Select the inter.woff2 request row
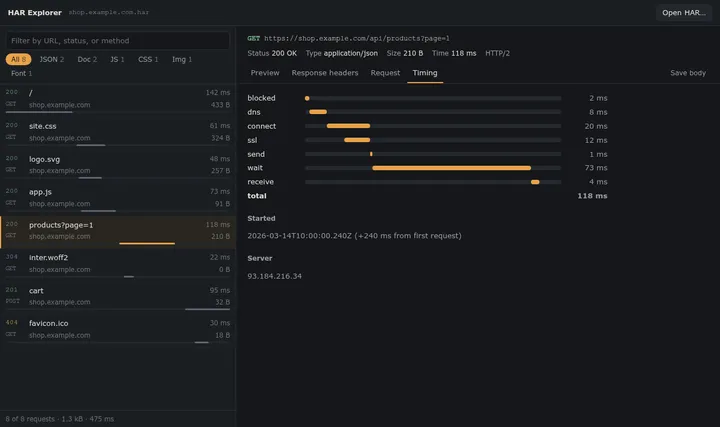 coord(118,265)
